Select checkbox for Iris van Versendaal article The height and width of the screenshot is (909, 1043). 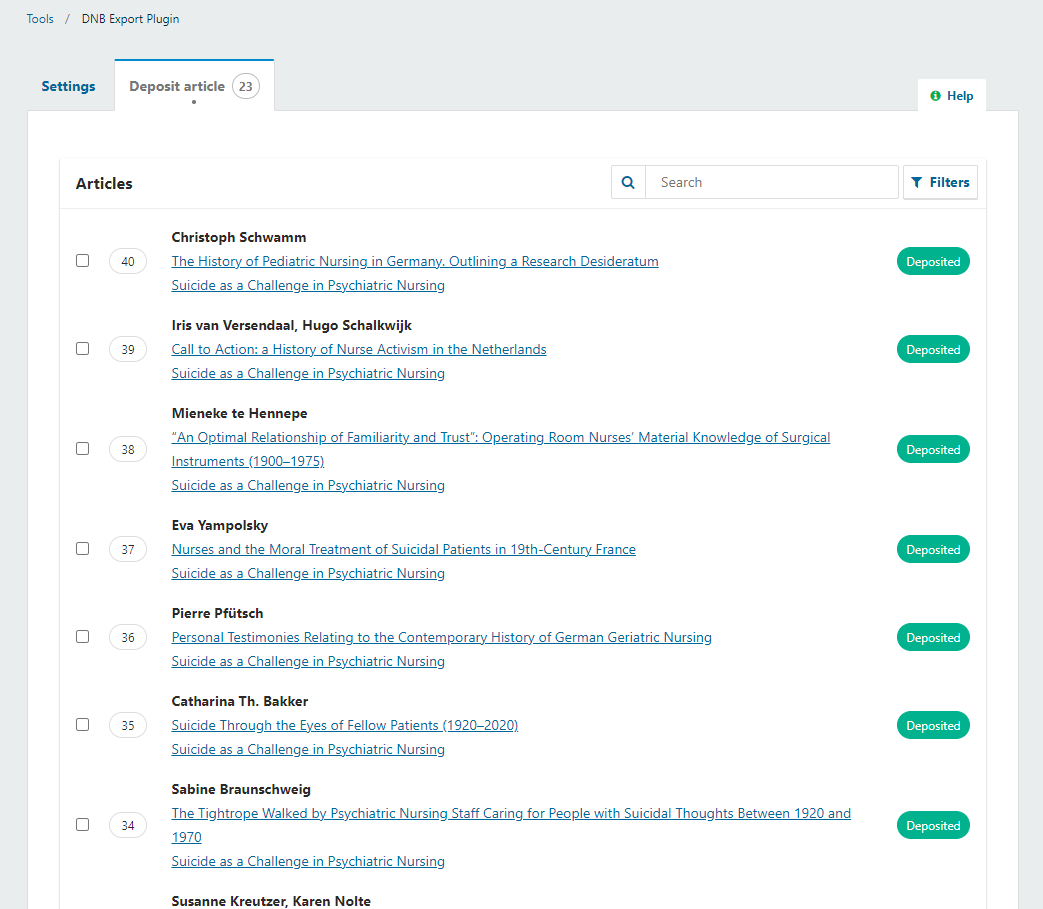pos(83,349)
